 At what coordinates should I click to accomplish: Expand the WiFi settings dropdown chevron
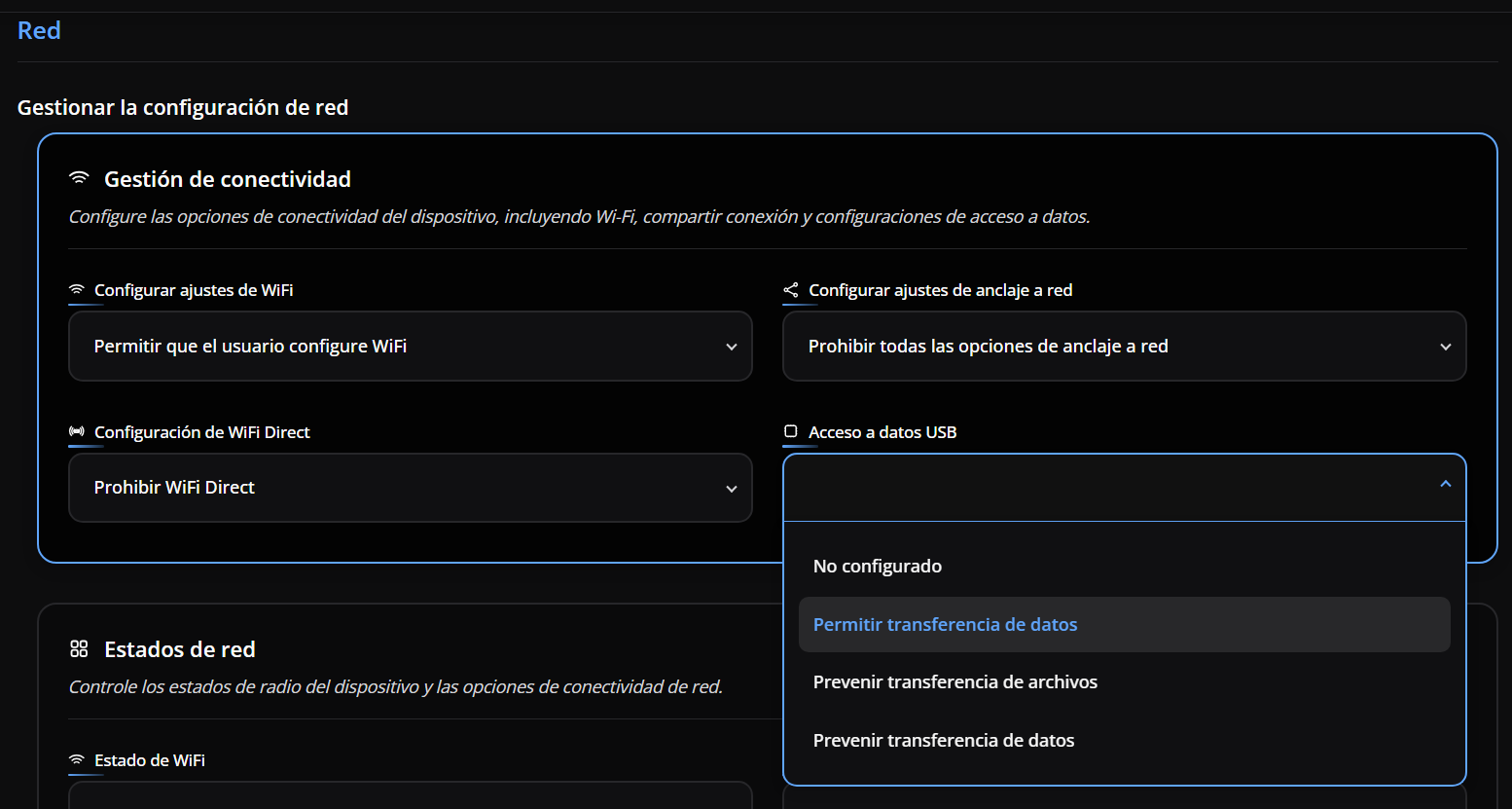(x=732, y=347)
